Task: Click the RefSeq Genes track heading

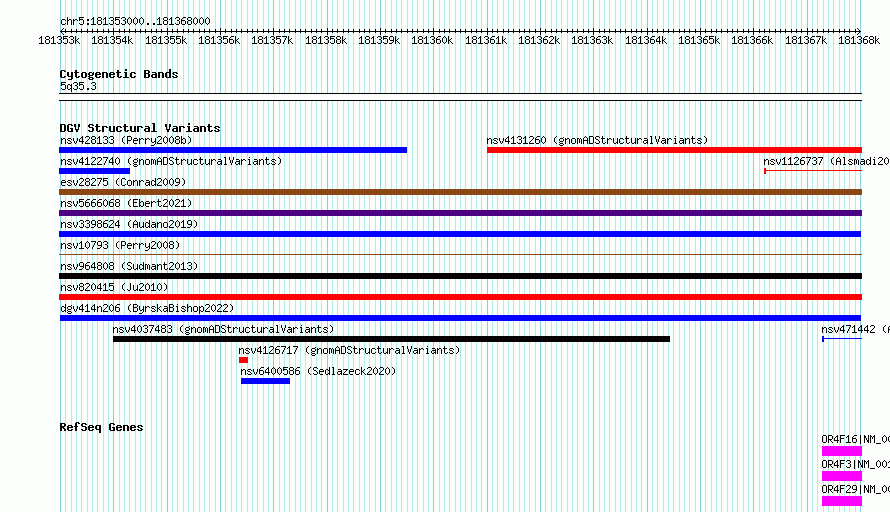Action: click(101, 427)
